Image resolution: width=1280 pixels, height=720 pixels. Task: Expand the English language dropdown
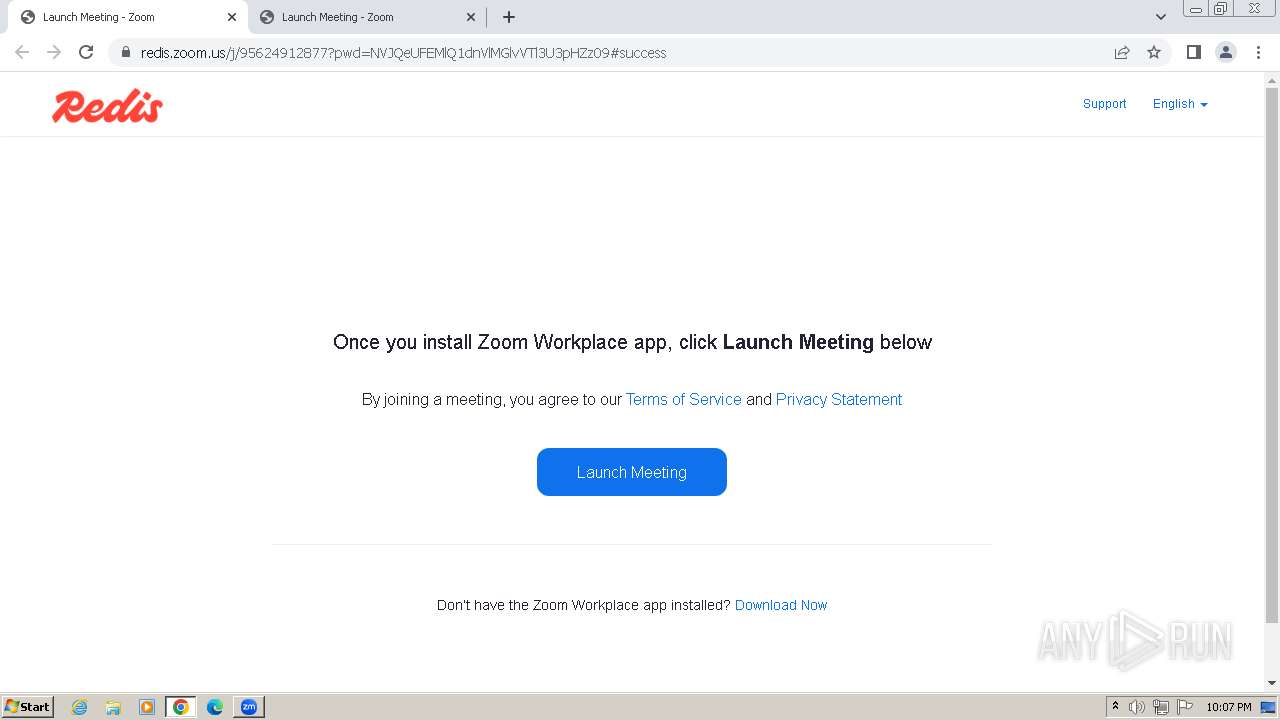click(1180, 104)
